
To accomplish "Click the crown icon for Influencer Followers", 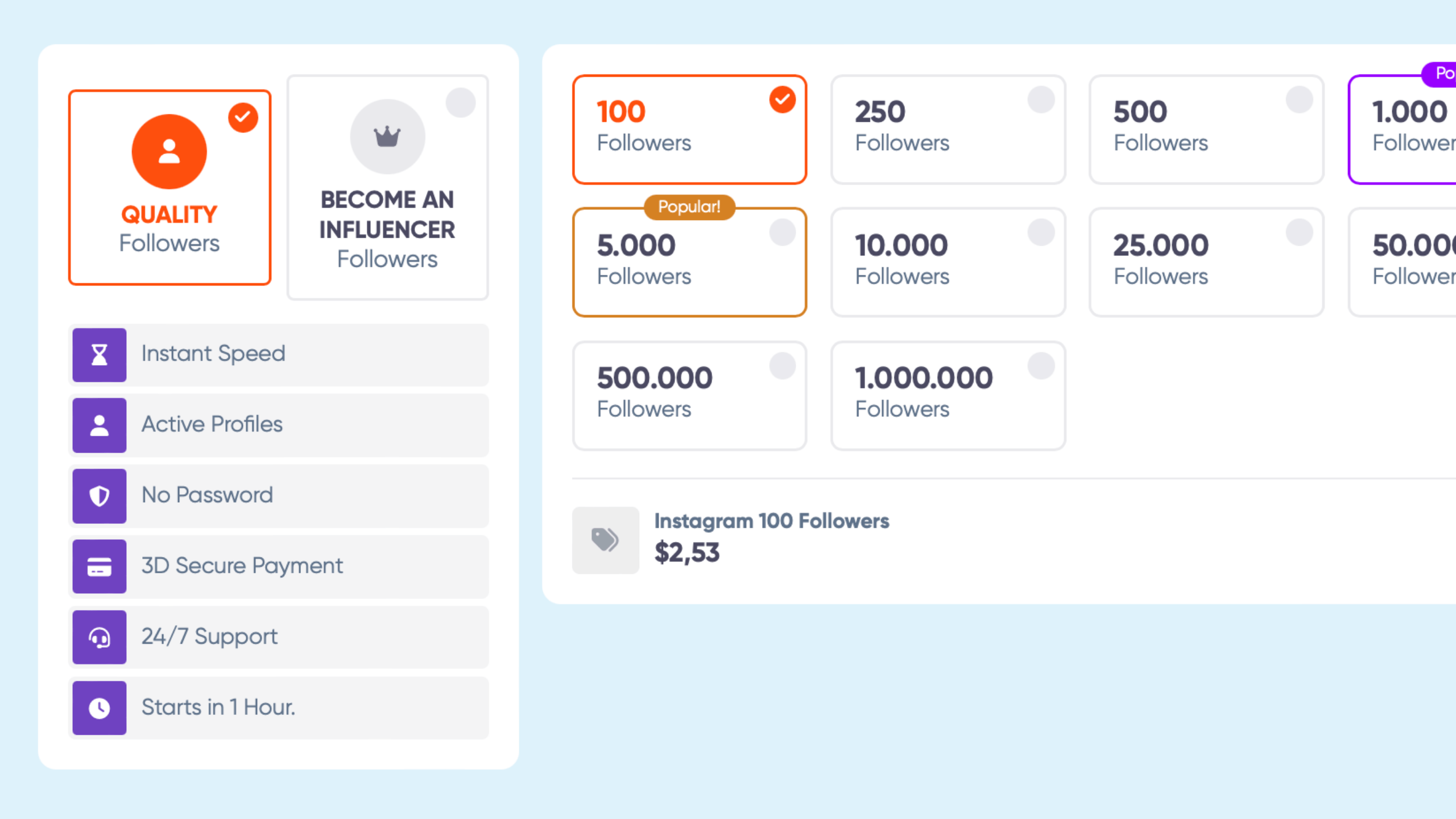I will [387, 136].
